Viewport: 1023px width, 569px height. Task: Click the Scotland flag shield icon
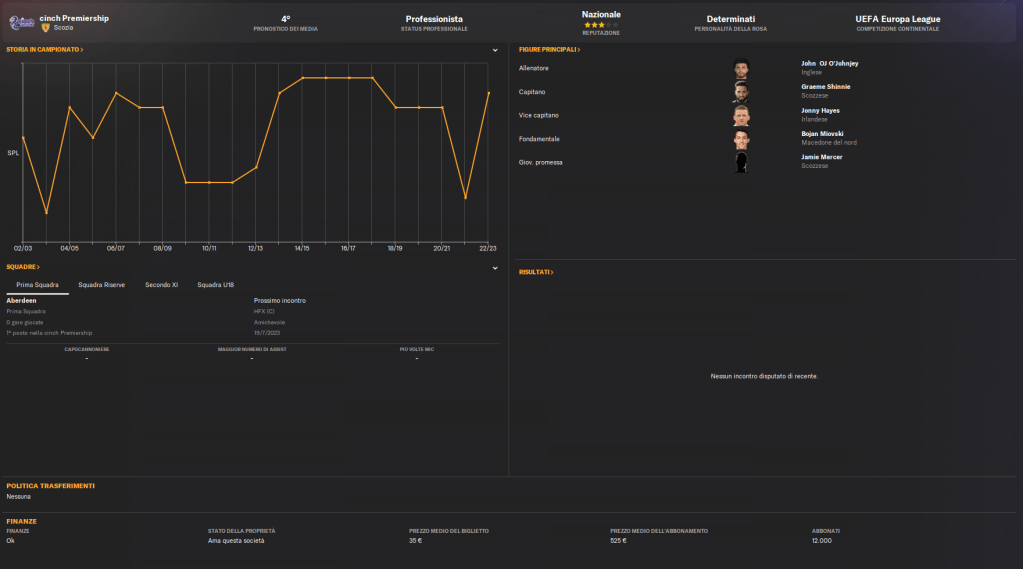coord(46,28)
